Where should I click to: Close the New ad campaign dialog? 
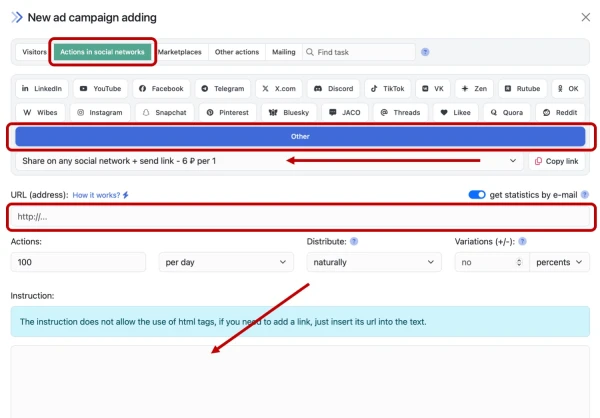(x=585, y=17)
